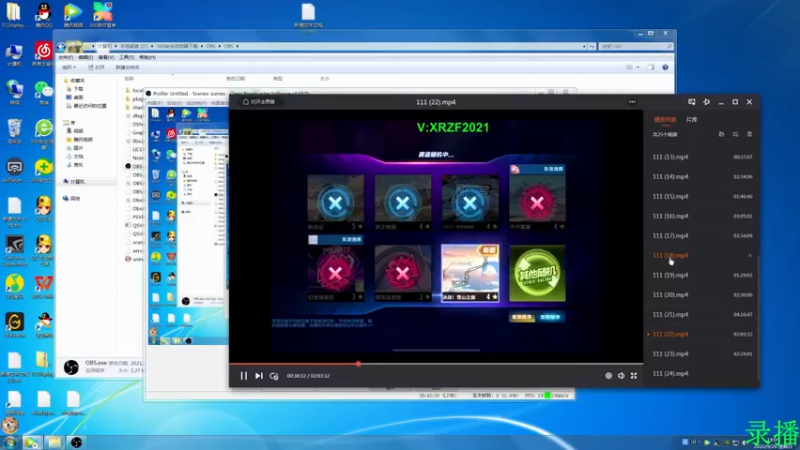The image size is (800, 450).
Task: Click the loop mode icon beside next button
Action: (274, 376)
